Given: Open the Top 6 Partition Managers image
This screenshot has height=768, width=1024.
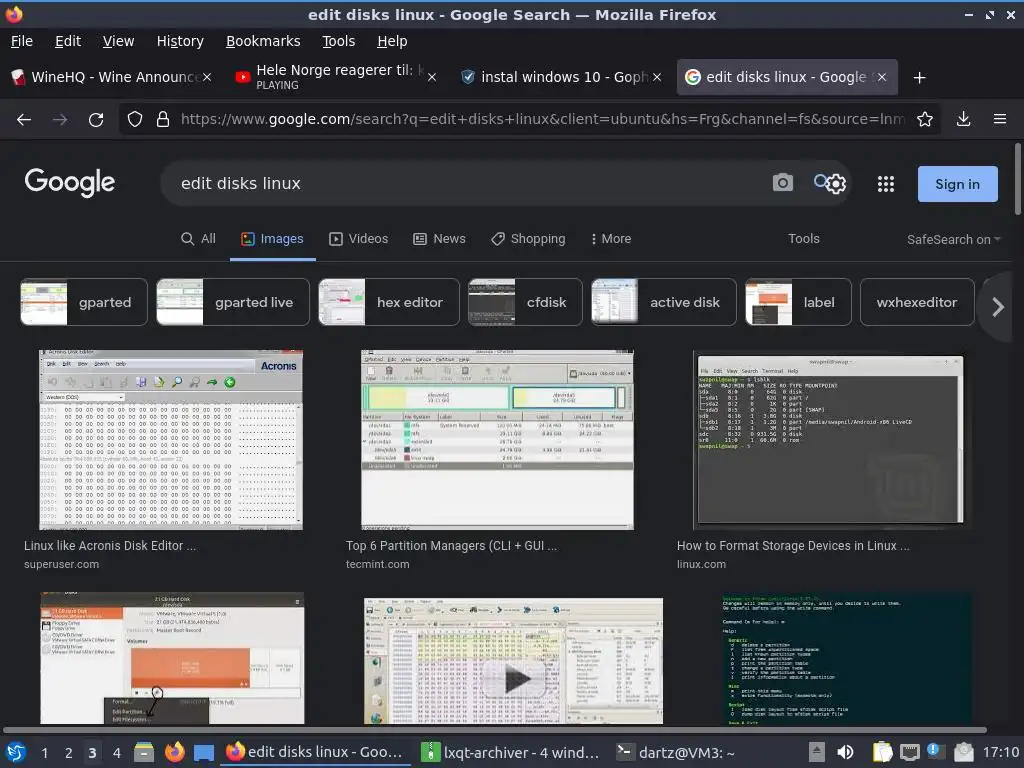Looking at the screenshot, I should 497,440.
